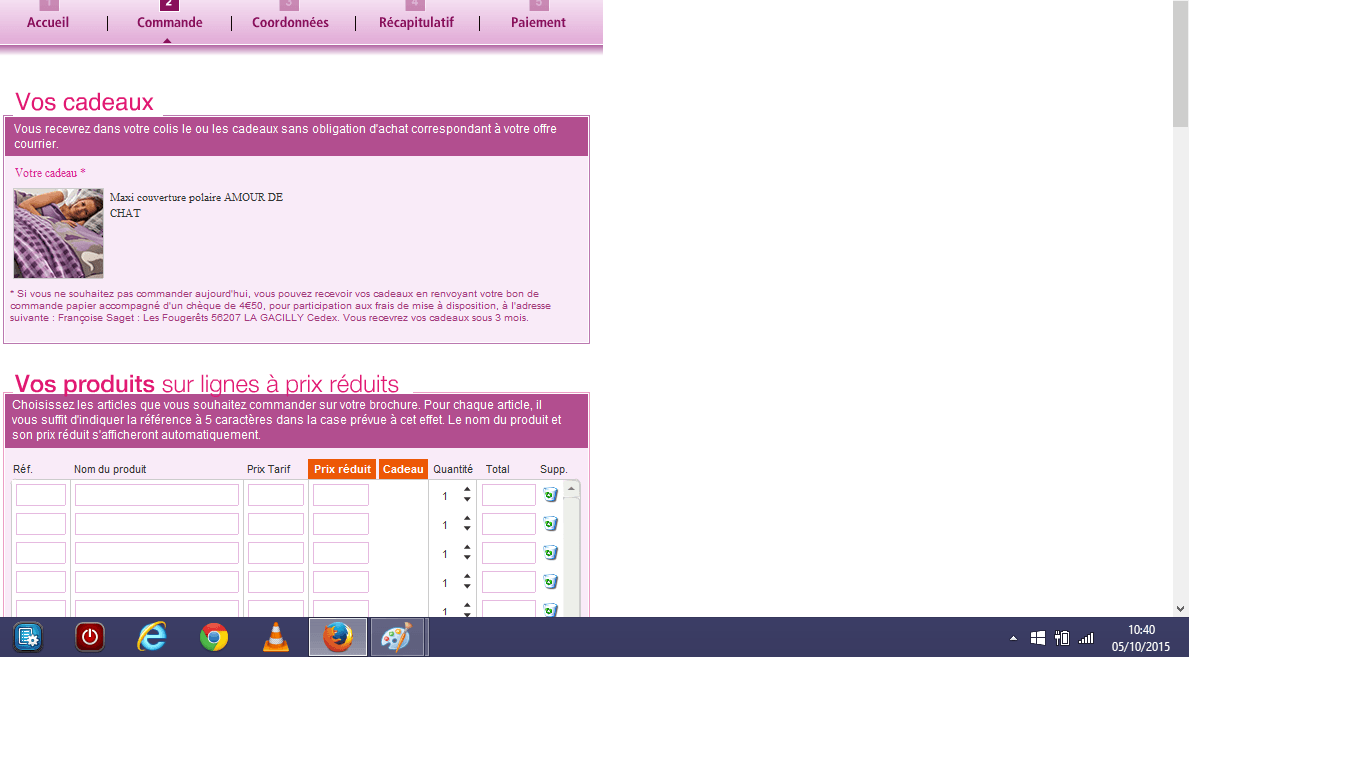The width and height of the screenshot is (1366, 768).
Task: Increase quantity in the first product row
Action: click(467, 490)
